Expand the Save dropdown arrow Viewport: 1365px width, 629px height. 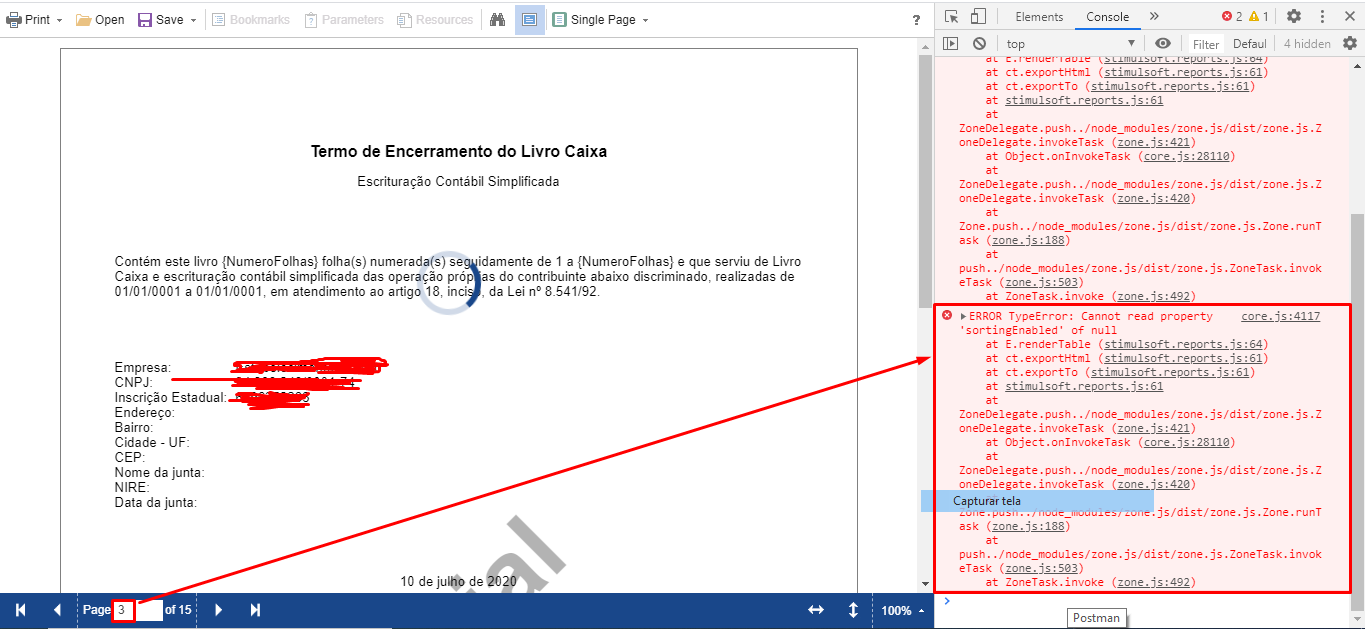[192, 20]
